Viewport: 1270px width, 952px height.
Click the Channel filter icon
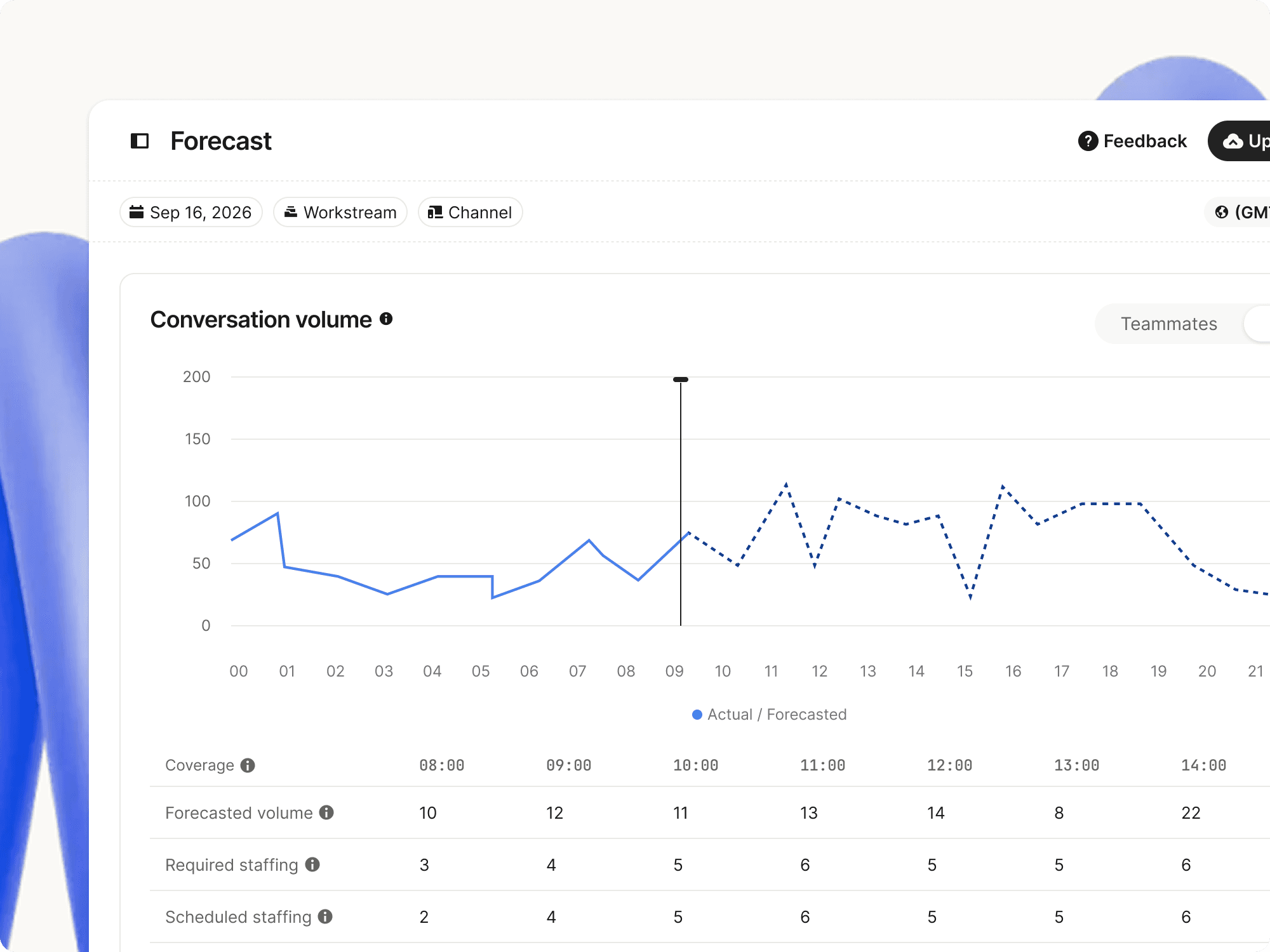[435, 212]
